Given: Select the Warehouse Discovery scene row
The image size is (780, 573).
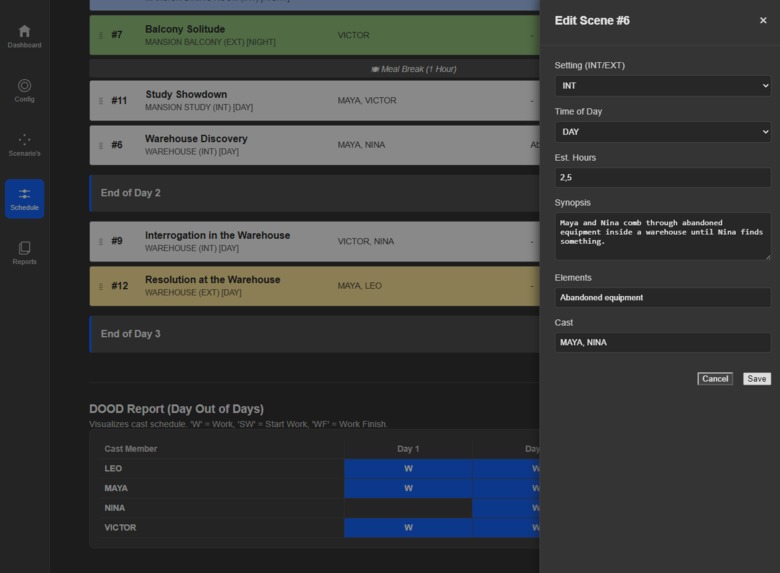Looking at the screenshot, I should [314, 145].
